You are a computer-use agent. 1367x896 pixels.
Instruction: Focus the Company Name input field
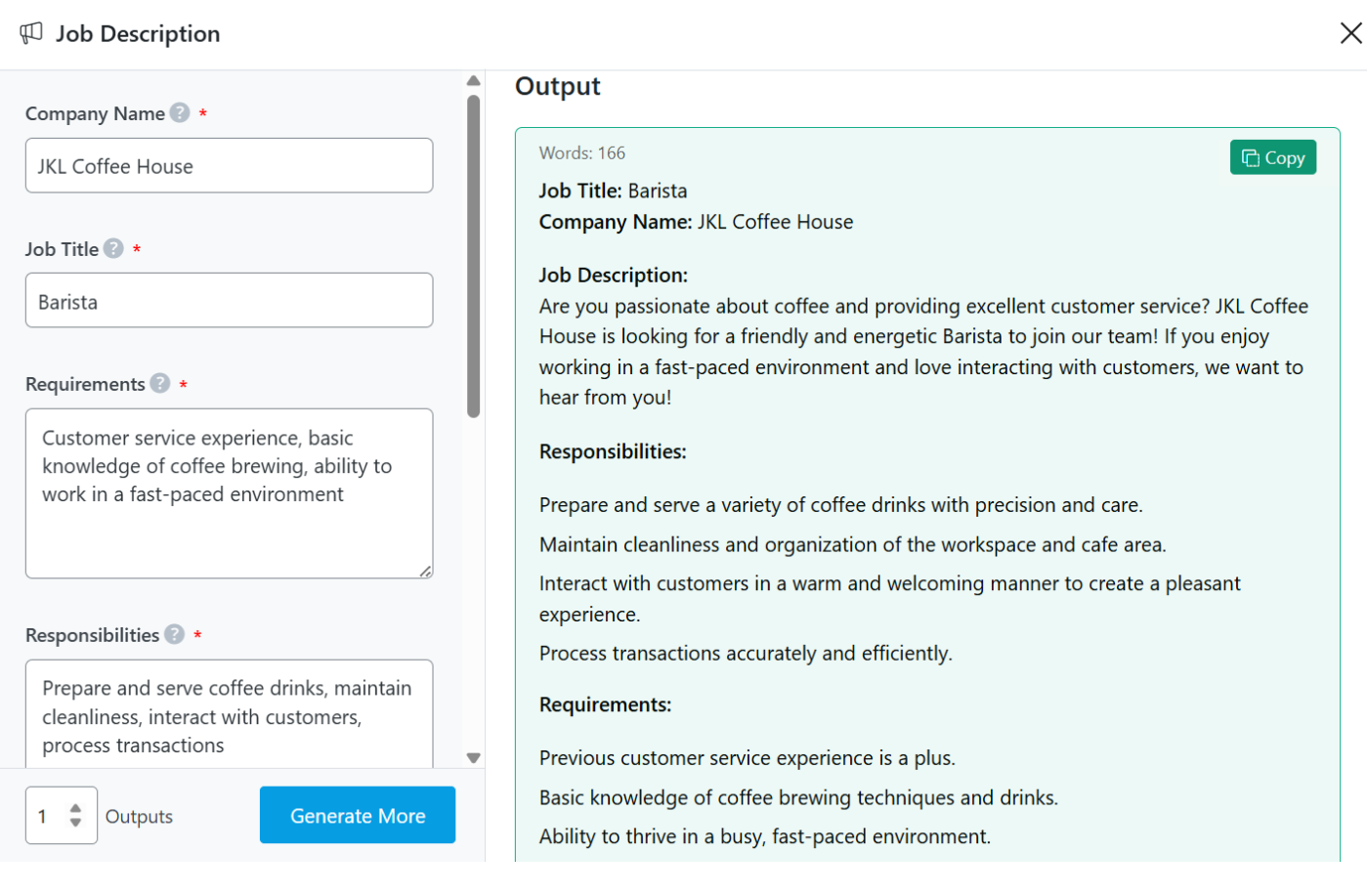pos(229,166)
